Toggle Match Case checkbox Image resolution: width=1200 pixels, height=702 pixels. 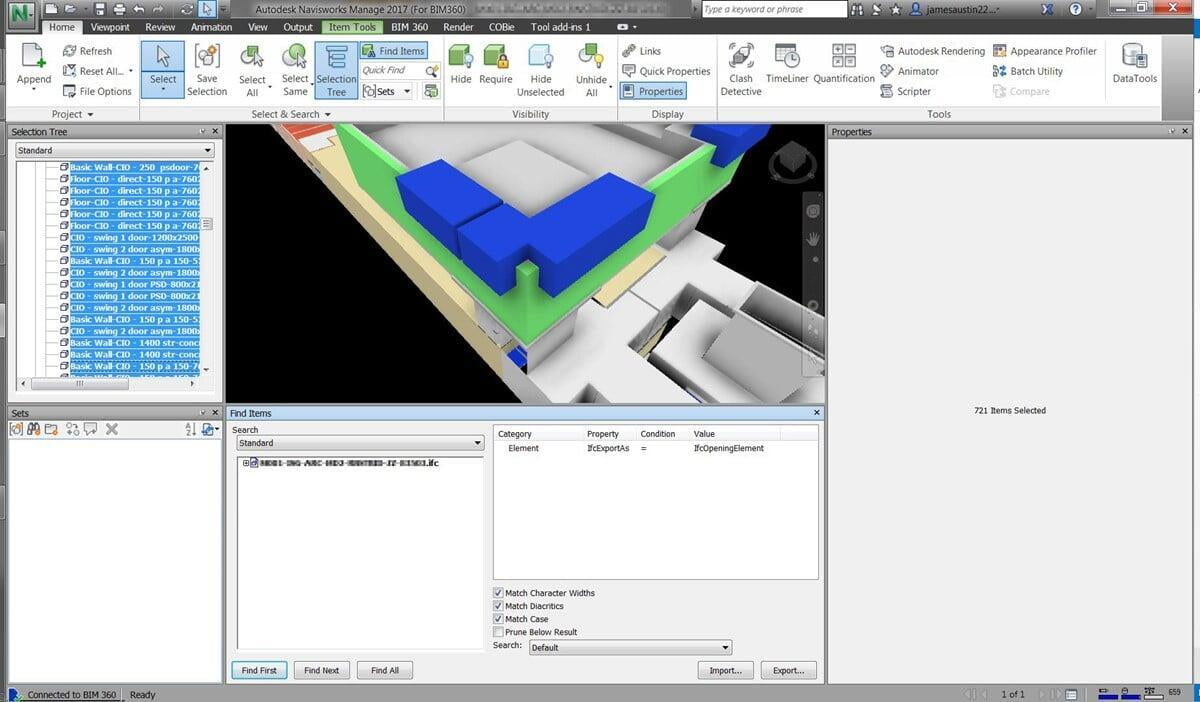[x=499, y=619]
